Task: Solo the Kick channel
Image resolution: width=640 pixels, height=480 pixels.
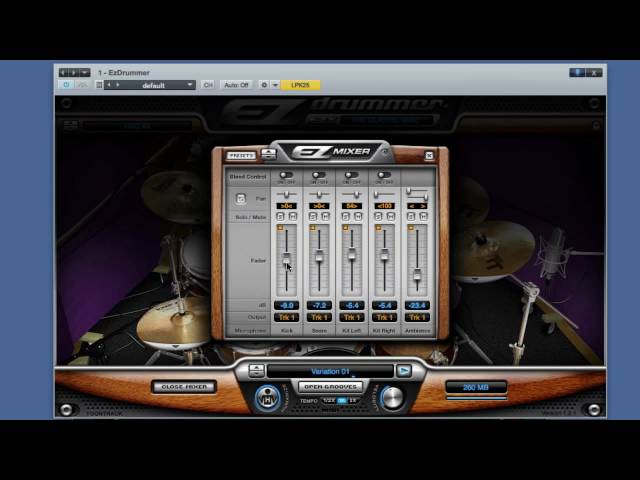Action: tap(281, 216)
